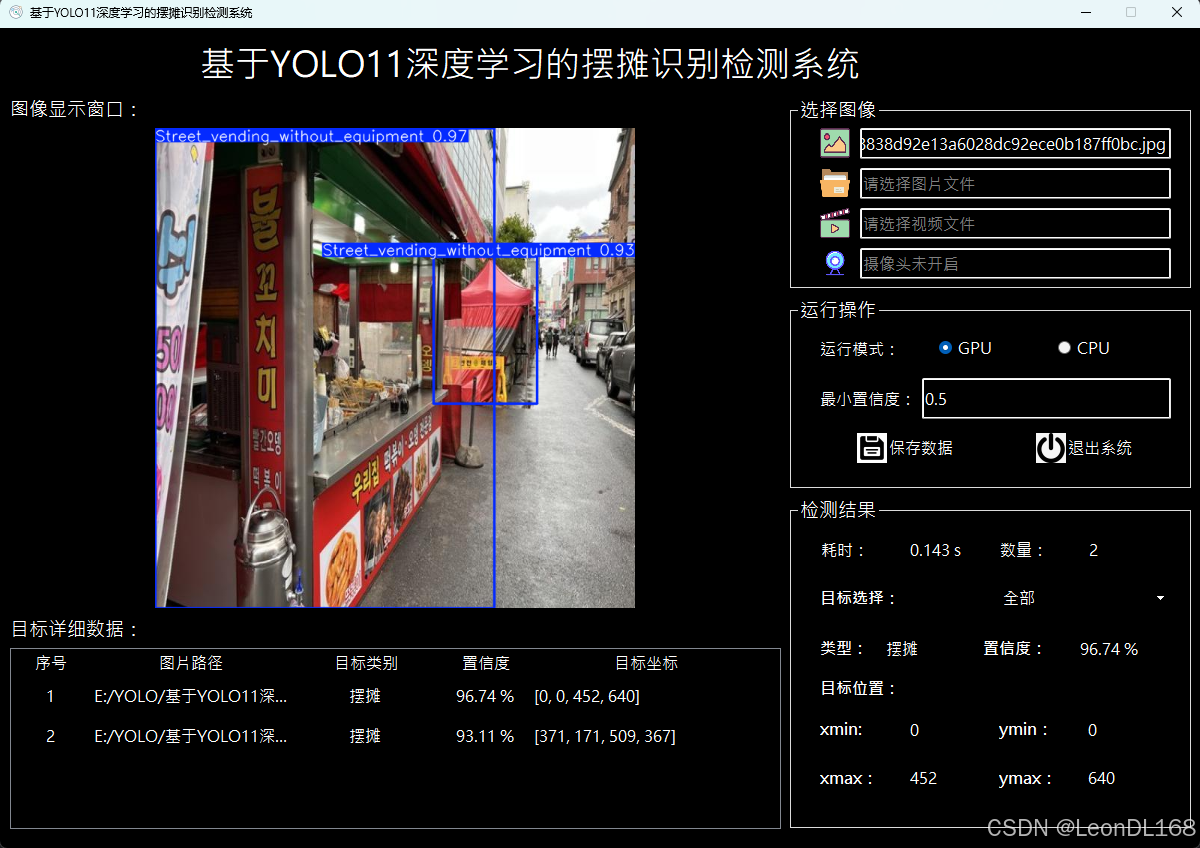Click the 置信度 column header in table
Image resolution: width=1200 pixels, height=848 pixels.
[486, 663]
